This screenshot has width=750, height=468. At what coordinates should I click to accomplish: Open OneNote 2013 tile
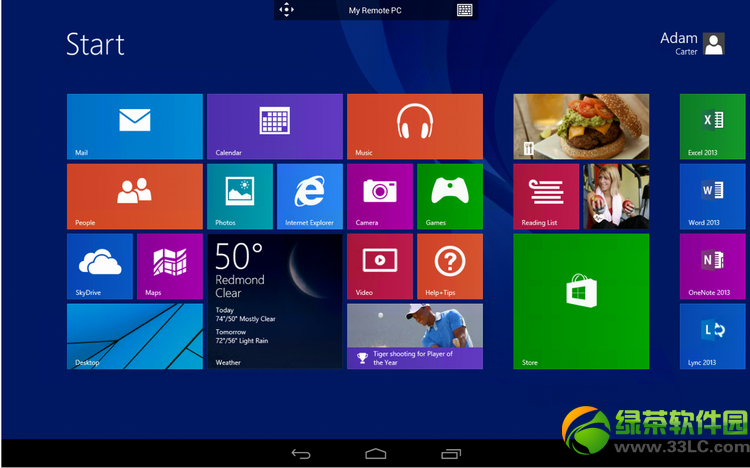(712, 267)
